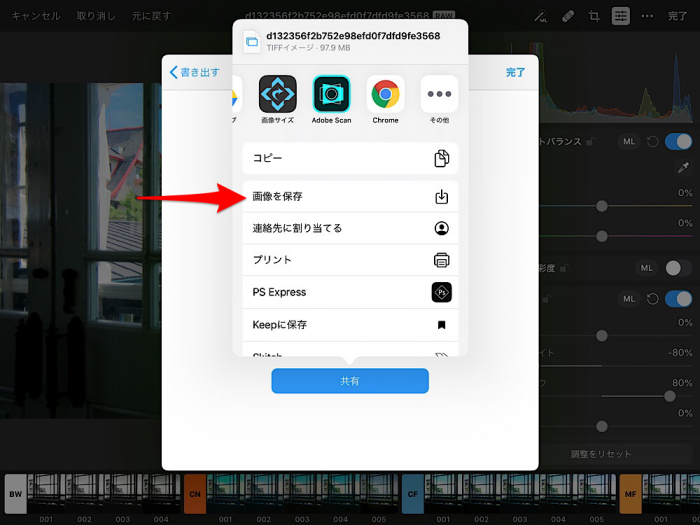Click ML button for white balance
The image size is (700, 525).
click(629, 142)
